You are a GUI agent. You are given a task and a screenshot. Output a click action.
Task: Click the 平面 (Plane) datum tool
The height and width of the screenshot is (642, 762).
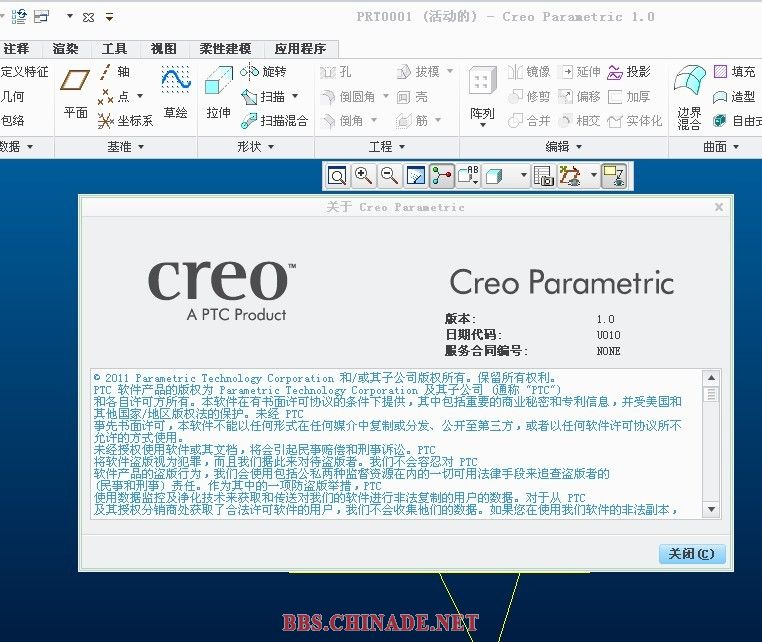75,94
